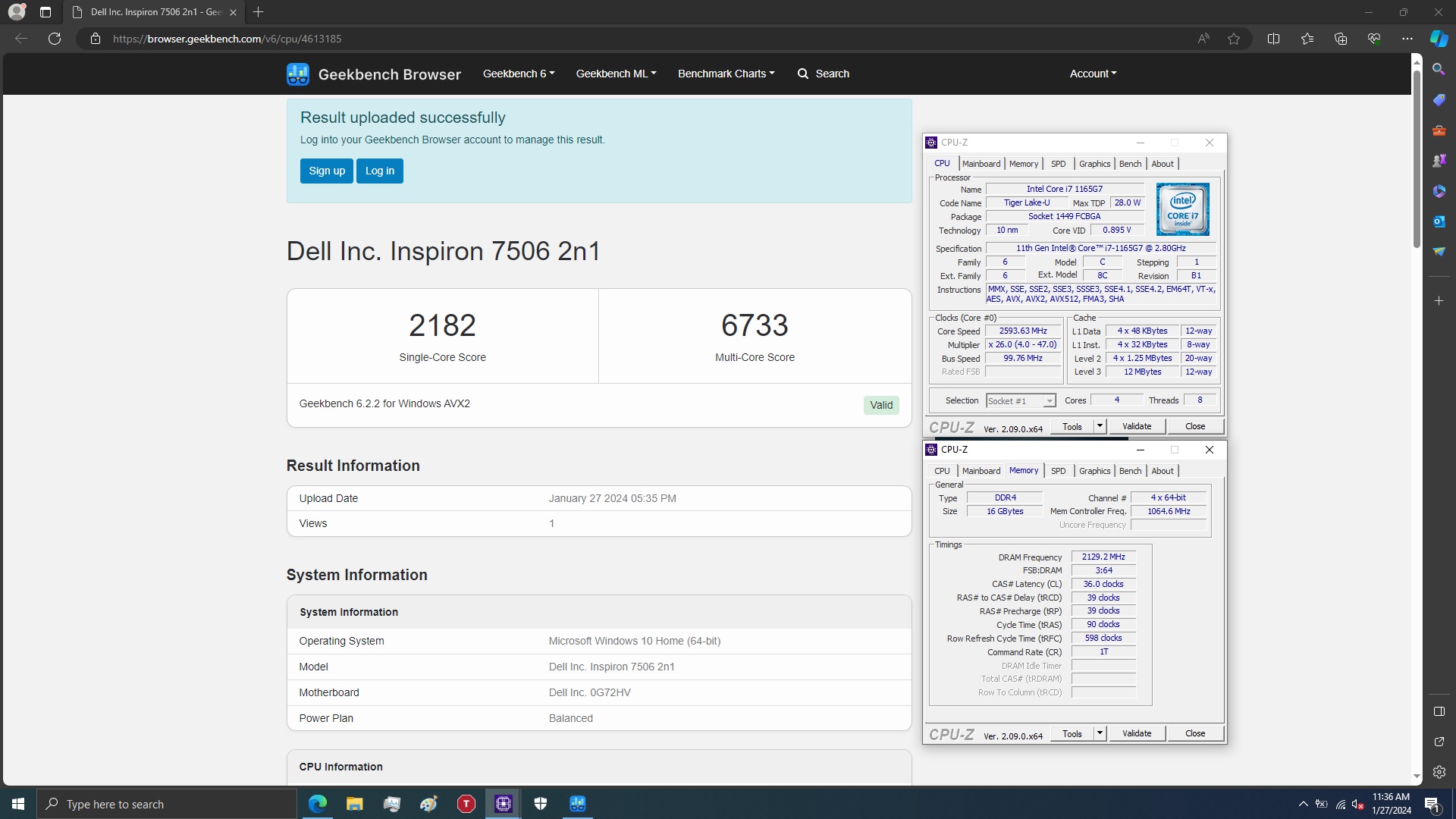Image resolution: width=1456 pixels, height=819 pixels.
Task: Open Read aloud icon in address bar
Action: (x=1203, y=39)
